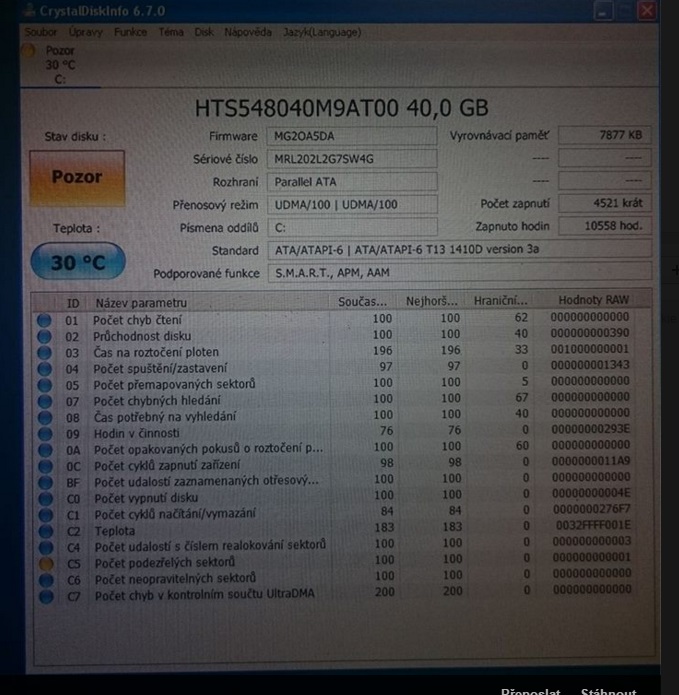Click blue status dot for 02 Průchodnost disku

point(44,336)
